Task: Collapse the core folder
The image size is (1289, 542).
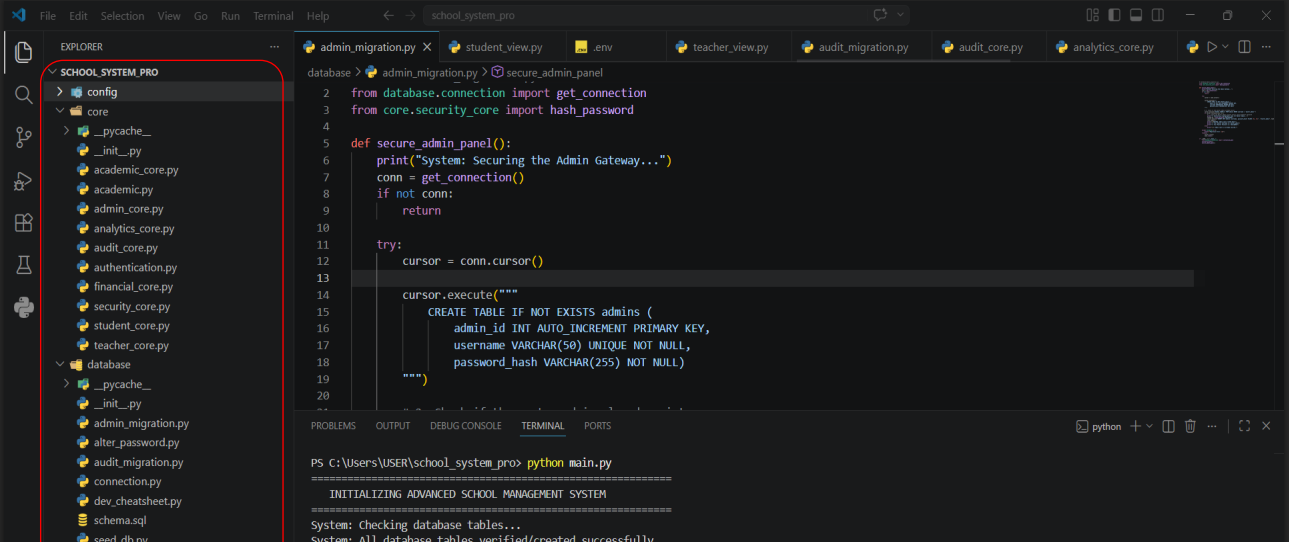Action: click(60, 111)
